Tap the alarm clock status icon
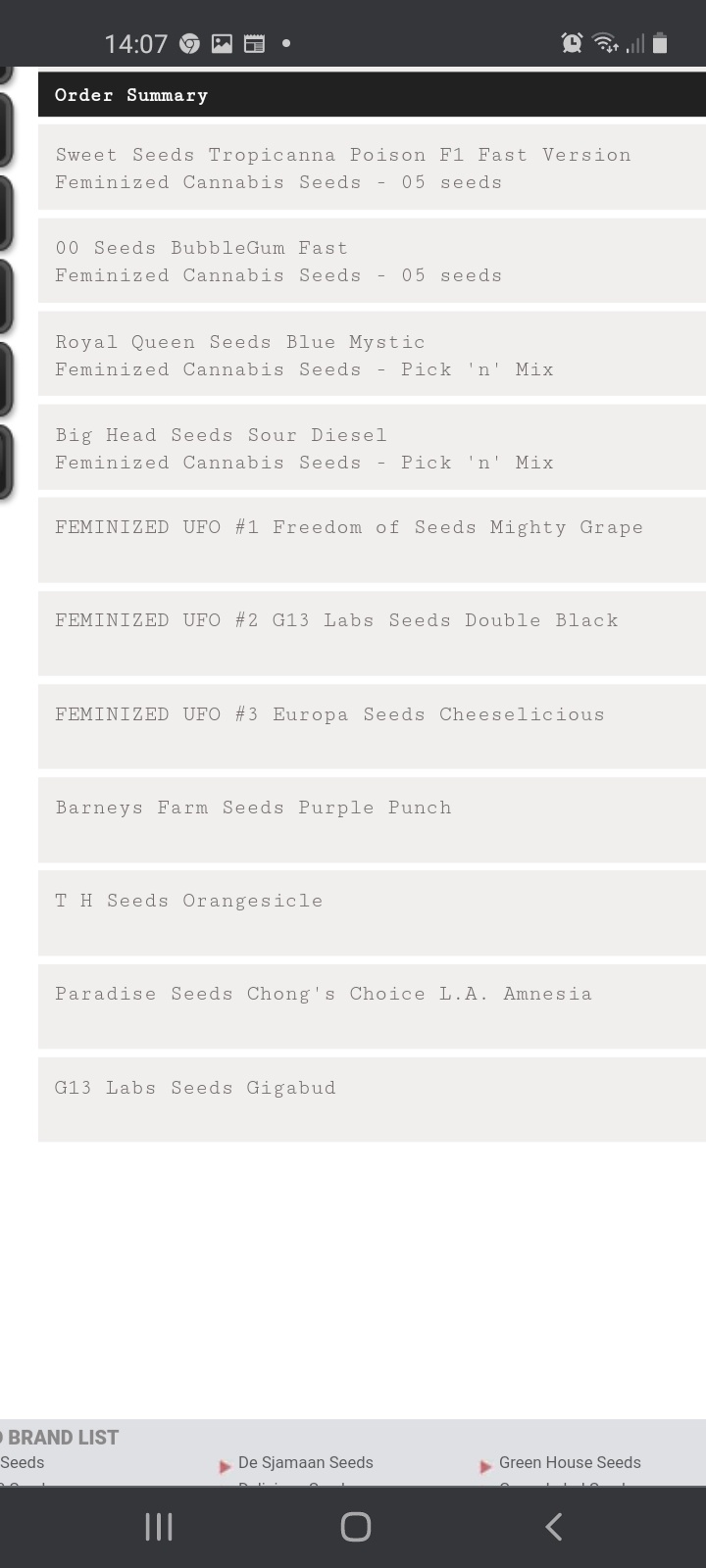706x1568 pixels. [x=572, y=42]
